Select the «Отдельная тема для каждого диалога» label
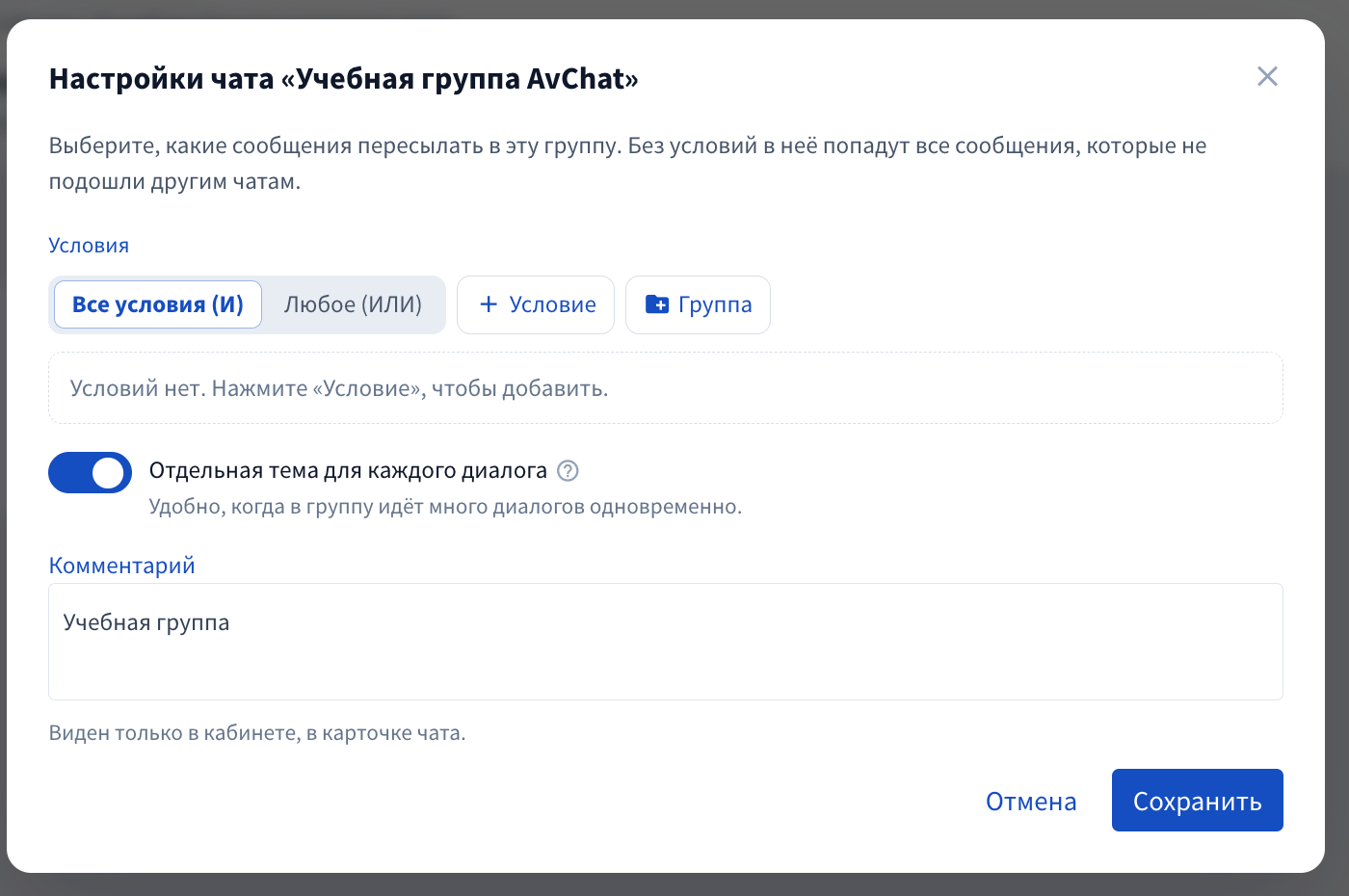This screenshot has height=896, width=1349. click(348, 471)
